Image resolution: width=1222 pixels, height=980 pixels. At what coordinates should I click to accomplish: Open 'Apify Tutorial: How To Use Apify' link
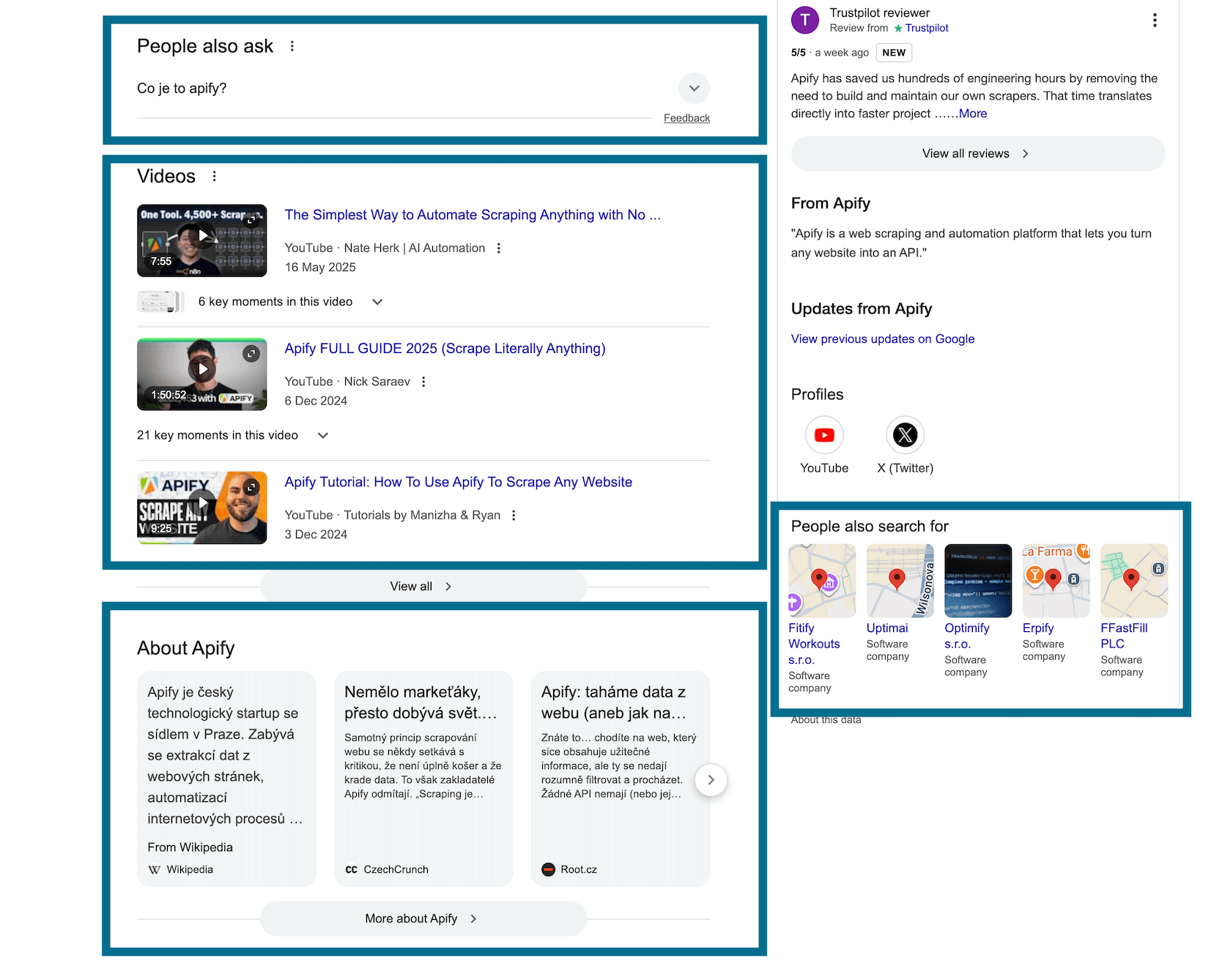coord(459,482)
